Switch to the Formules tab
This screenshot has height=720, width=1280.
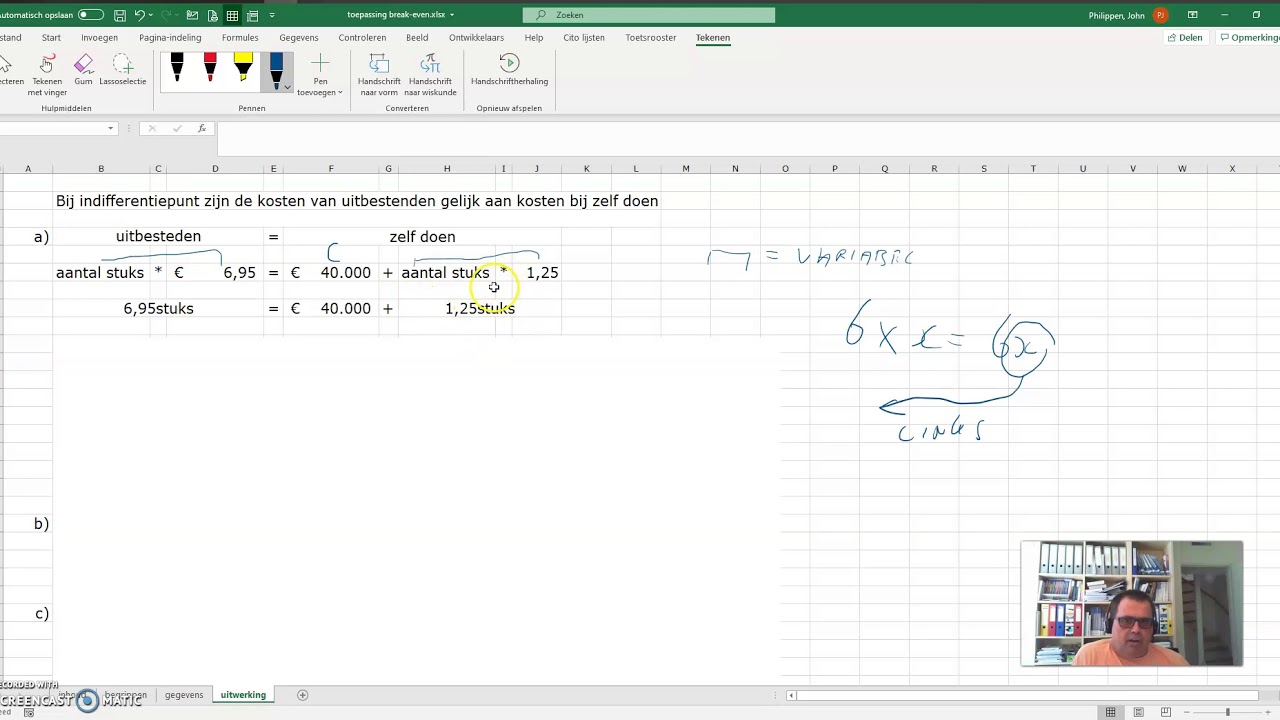pyautogui.click(x=240, y=38)
